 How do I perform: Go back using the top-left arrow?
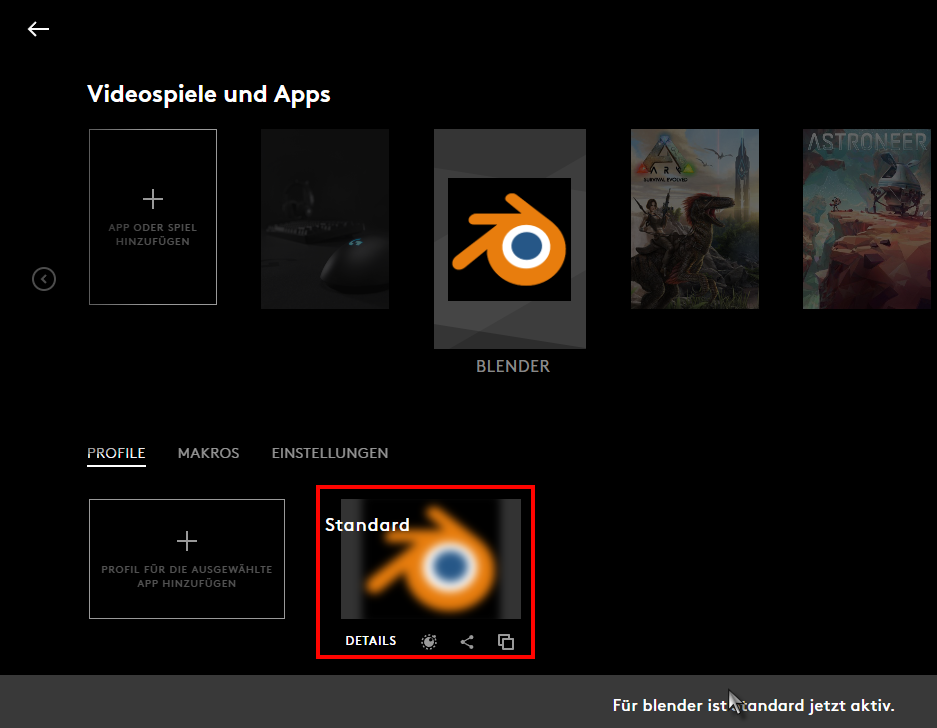pyautogui.click(x=38, y=29)
